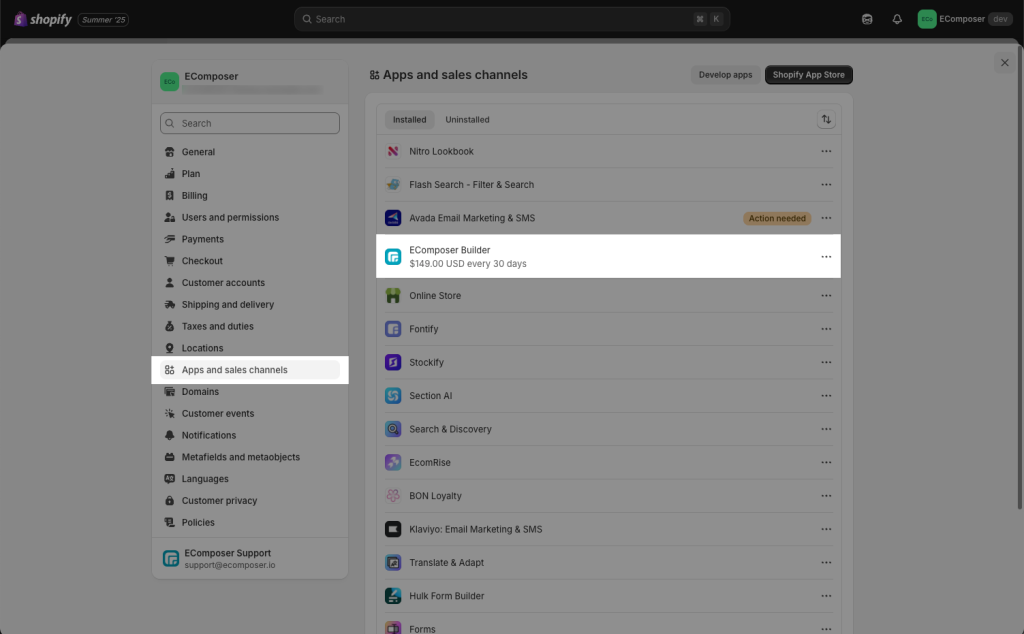The width and height of the screenshot is (1024, 634).
Task: Open Users and permissions settings
Action: point(249,217)
